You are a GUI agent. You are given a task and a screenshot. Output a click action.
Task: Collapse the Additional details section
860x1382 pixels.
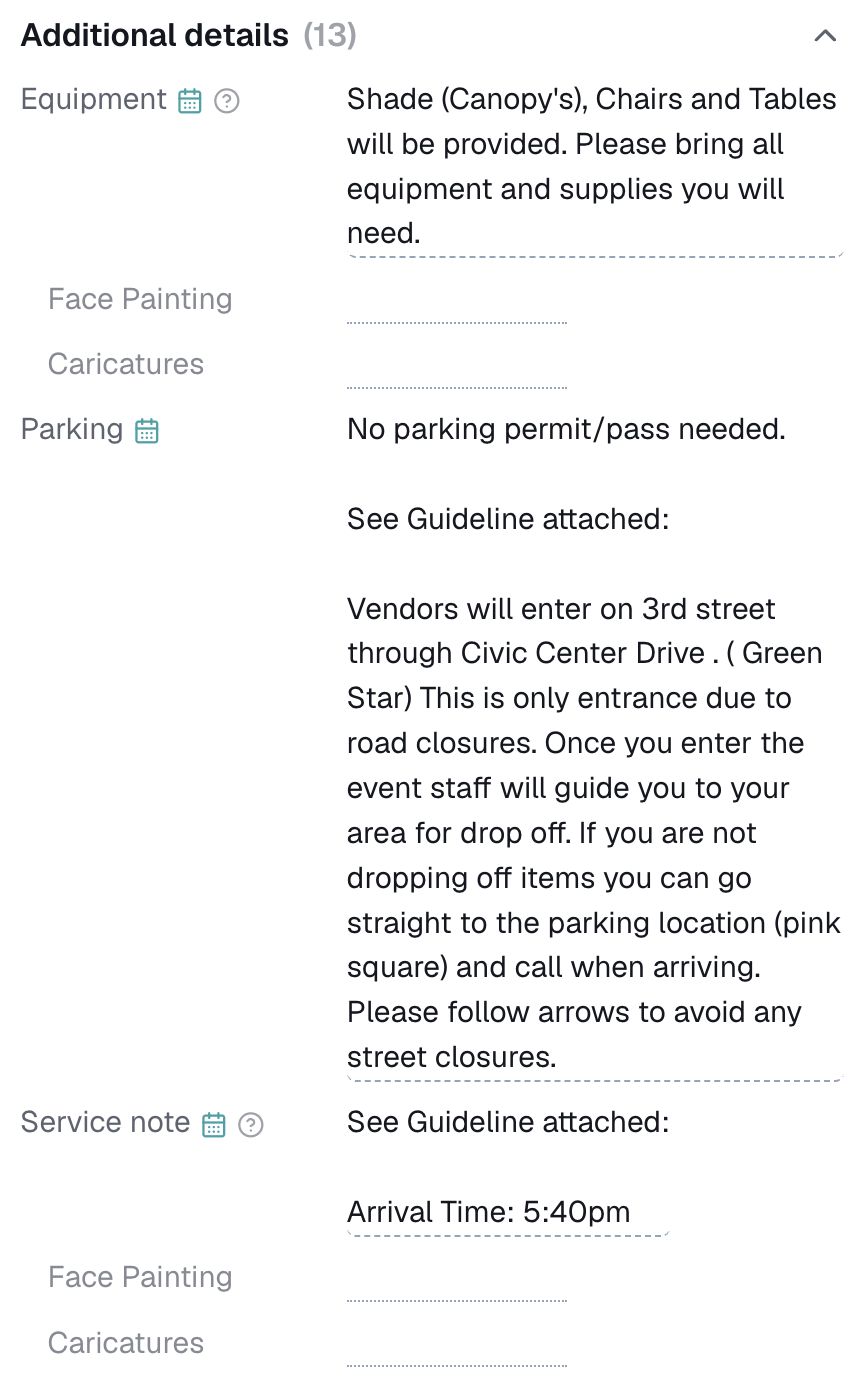click(824, 36)
